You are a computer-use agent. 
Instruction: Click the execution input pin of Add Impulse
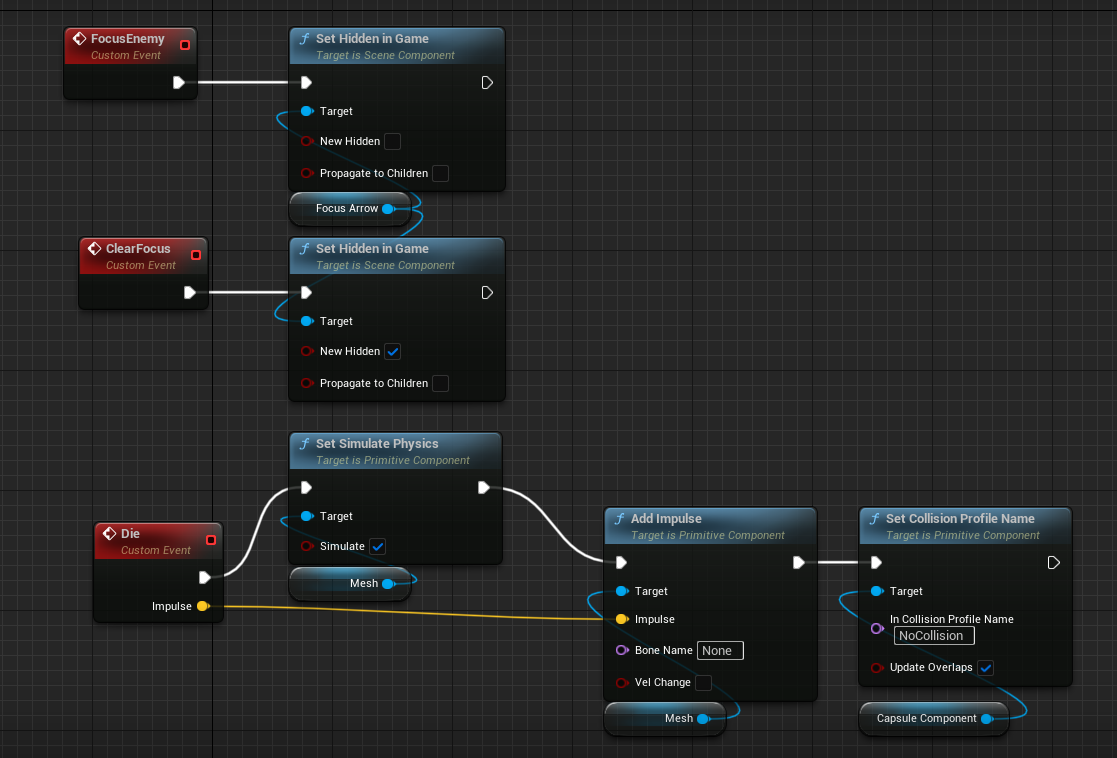click(x=621, y=563)
